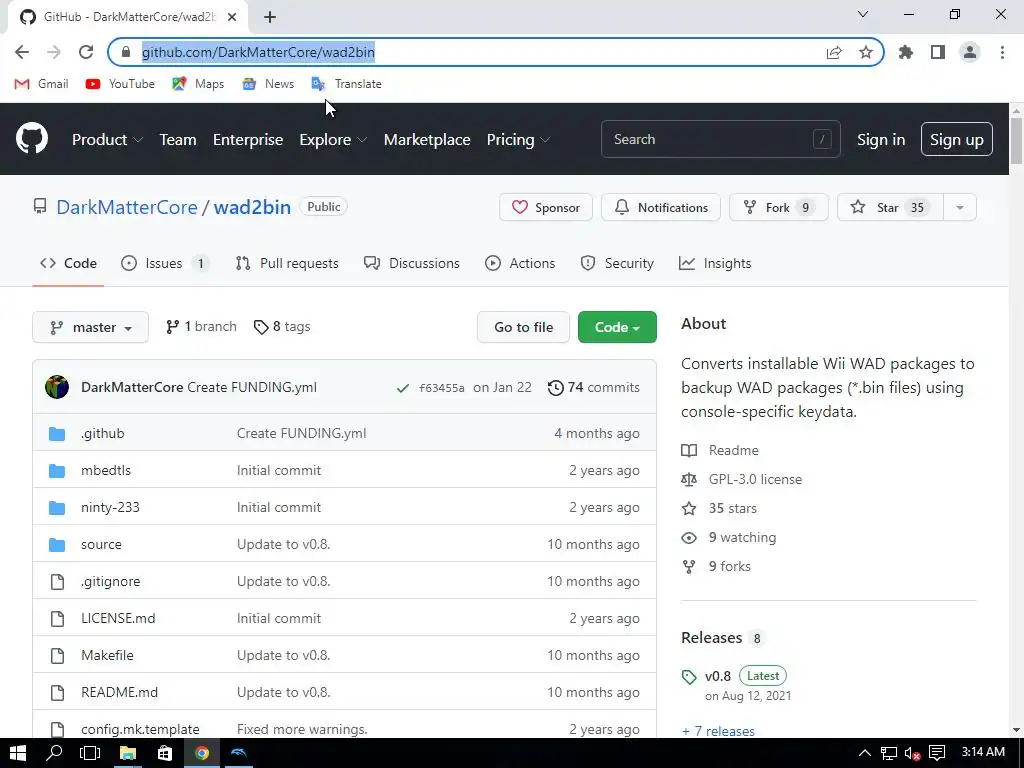Expand the Product menu
1024x768 pixels.
tap(107, 140)
